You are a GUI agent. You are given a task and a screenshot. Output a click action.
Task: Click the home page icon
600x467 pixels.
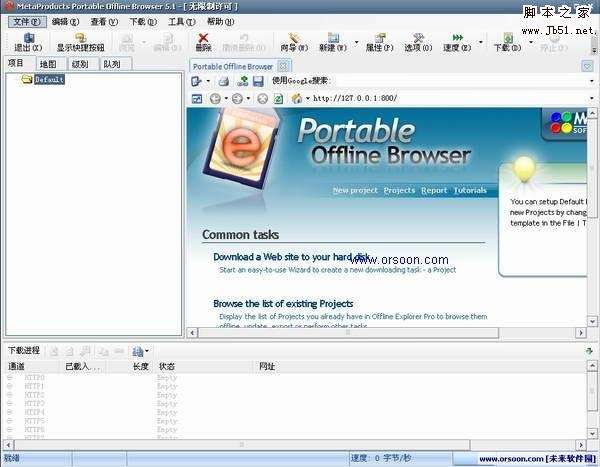[297, 99]
